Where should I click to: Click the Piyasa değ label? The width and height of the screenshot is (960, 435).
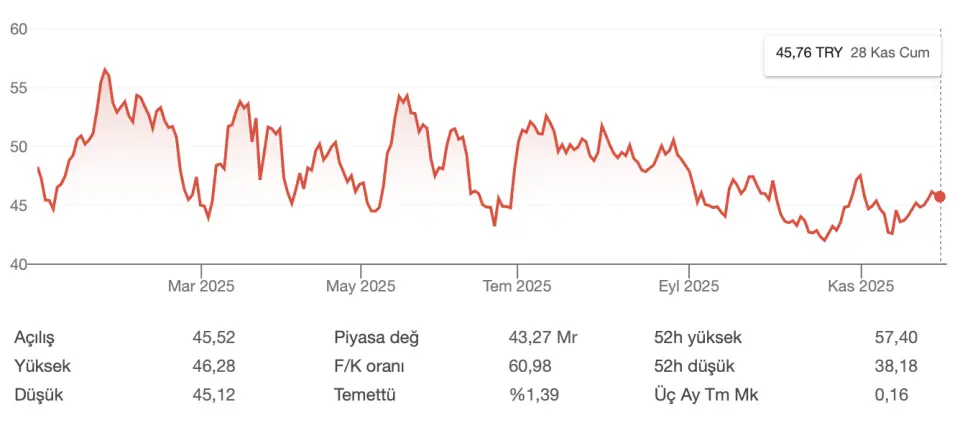point(376,337)
